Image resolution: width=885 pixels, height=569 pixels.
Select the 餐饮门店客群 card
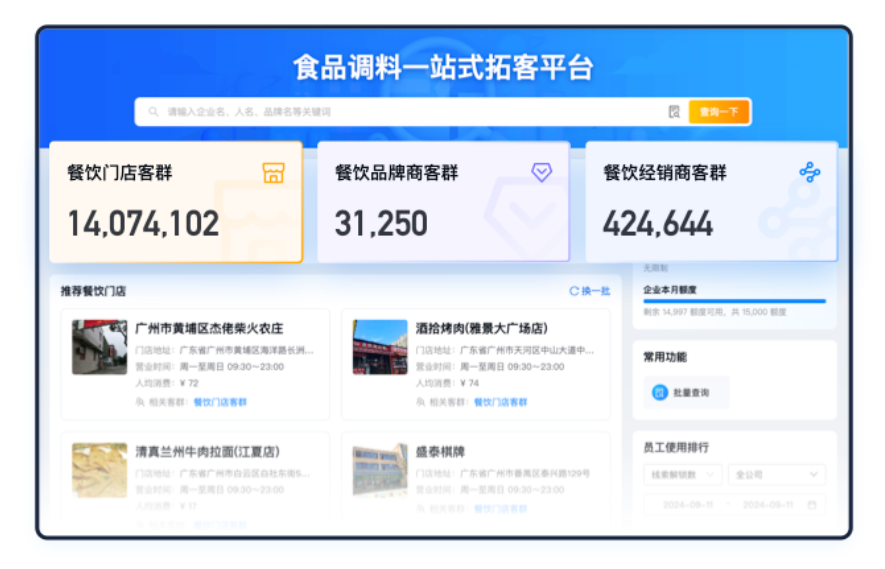coord(176,202)
